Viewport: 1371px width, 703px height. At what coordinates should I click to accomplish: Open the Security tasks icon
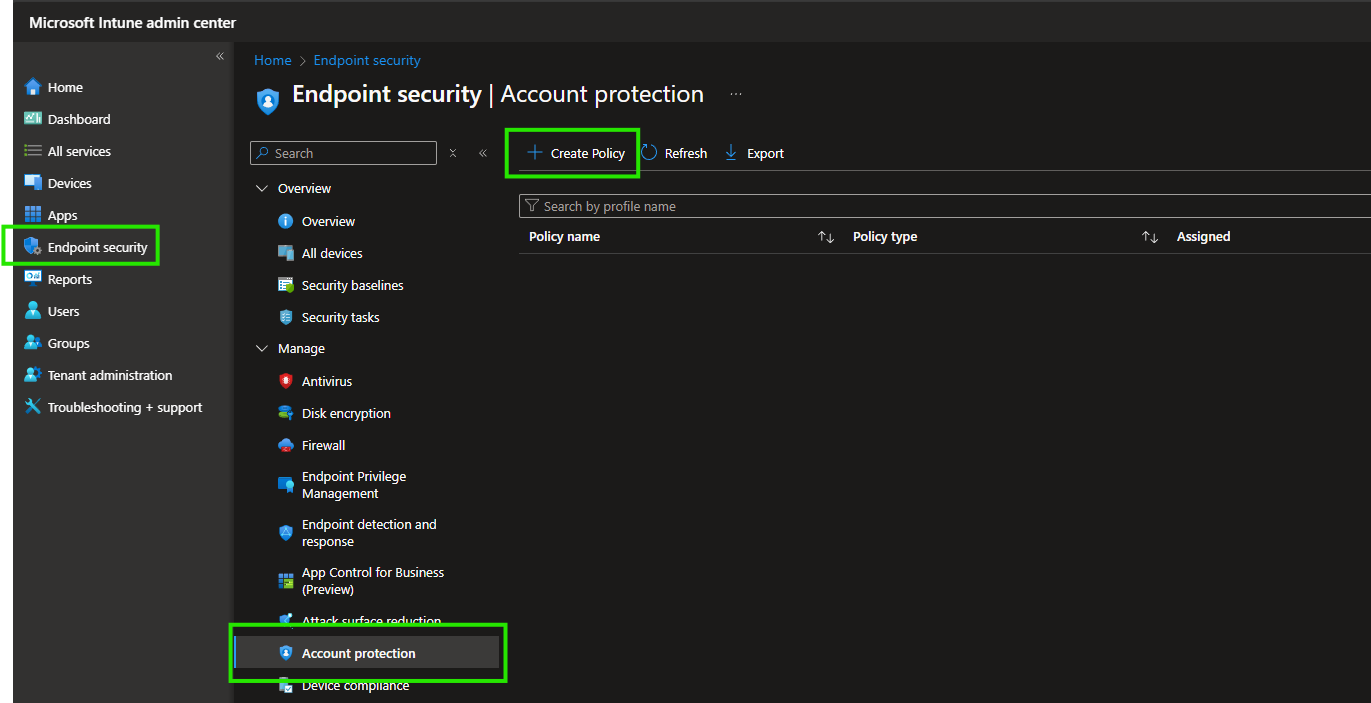coord(285,317)
